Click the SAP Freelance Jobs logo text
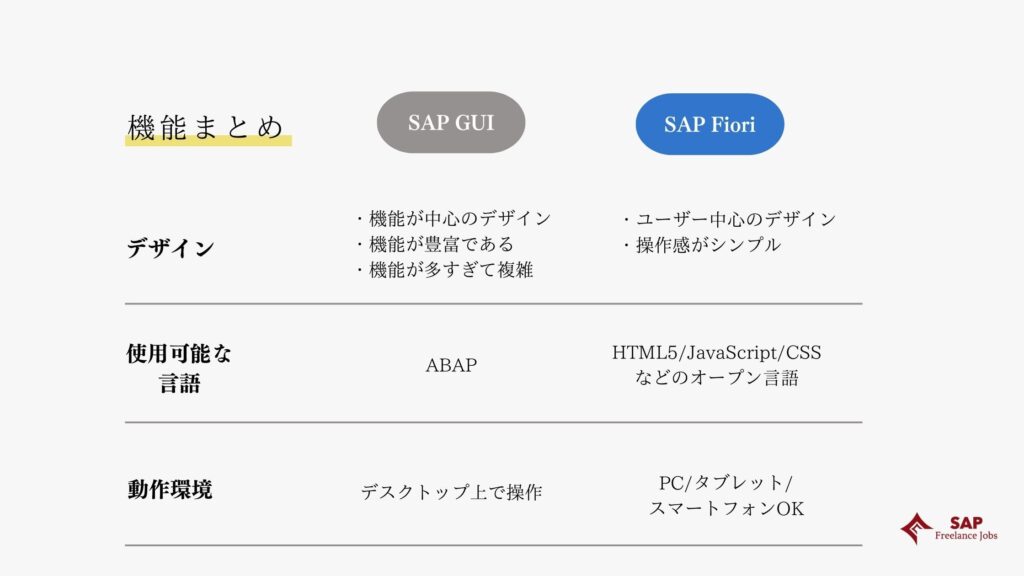The width and height of the screenshot is (1024, 576). 966,528
